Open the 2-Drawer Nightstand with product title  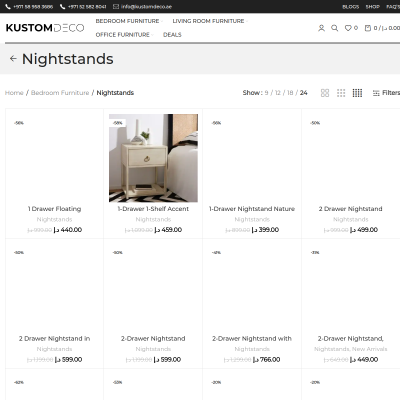[252, 339]
